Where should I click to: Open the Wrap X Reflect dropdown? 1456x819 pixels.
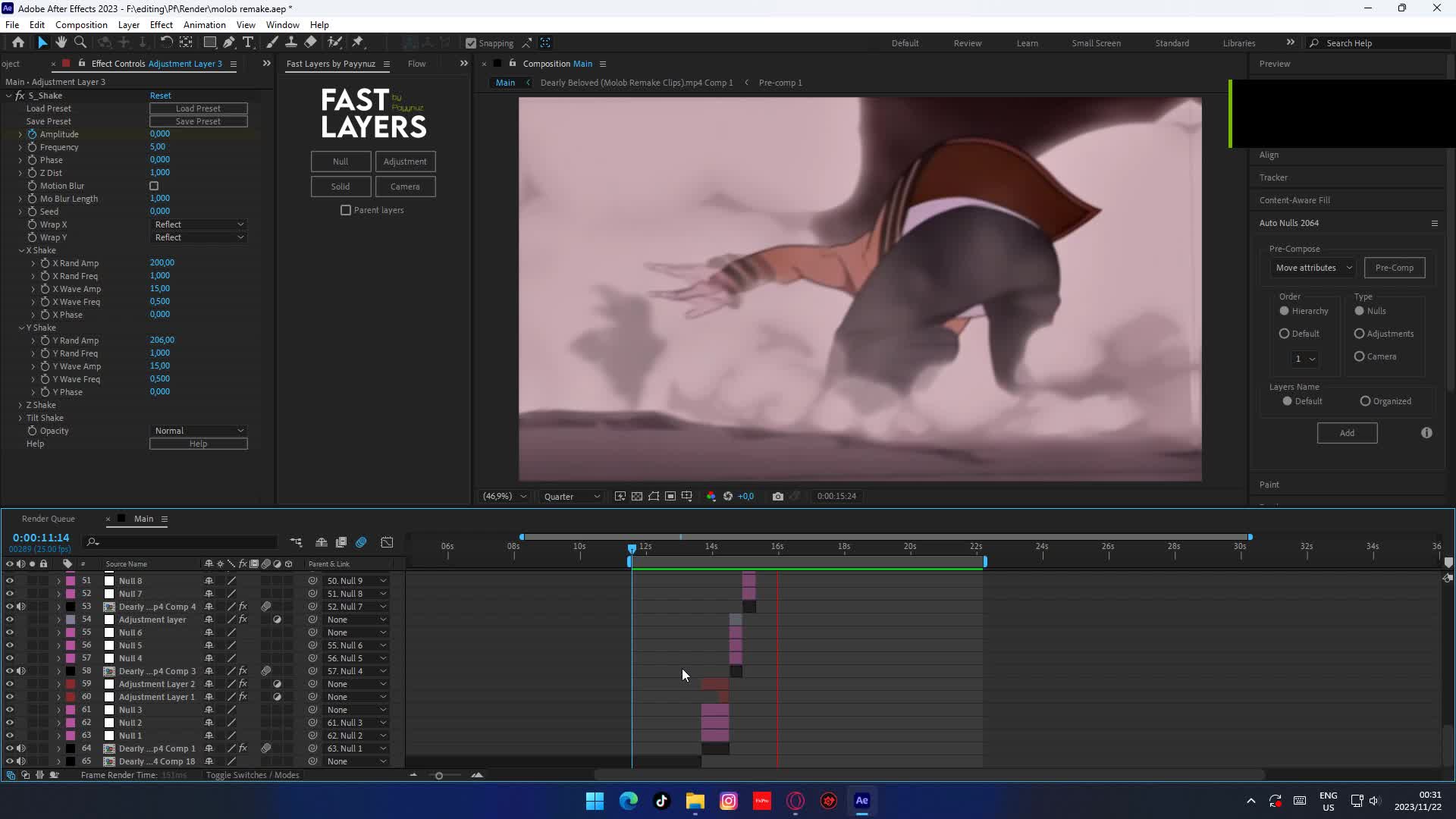pos(199,224)
